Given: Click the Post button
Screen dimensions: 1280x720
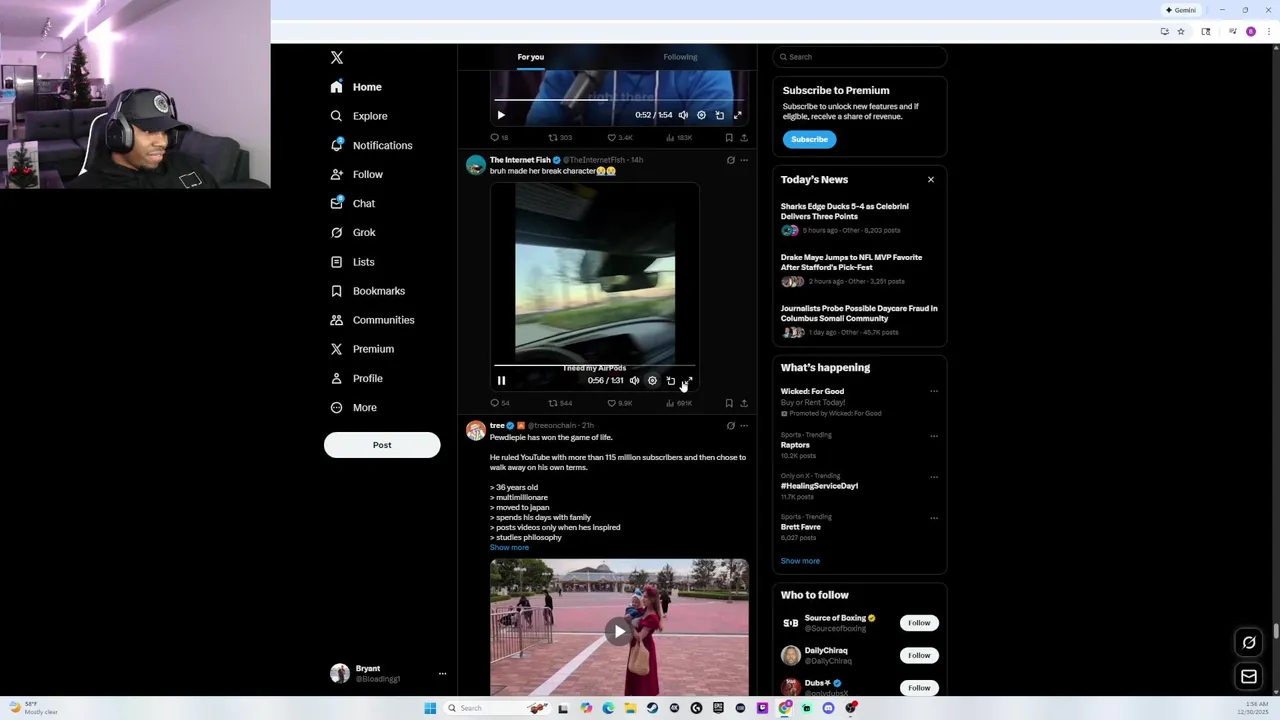Looking at the screenshot, I should click(382, 445).
